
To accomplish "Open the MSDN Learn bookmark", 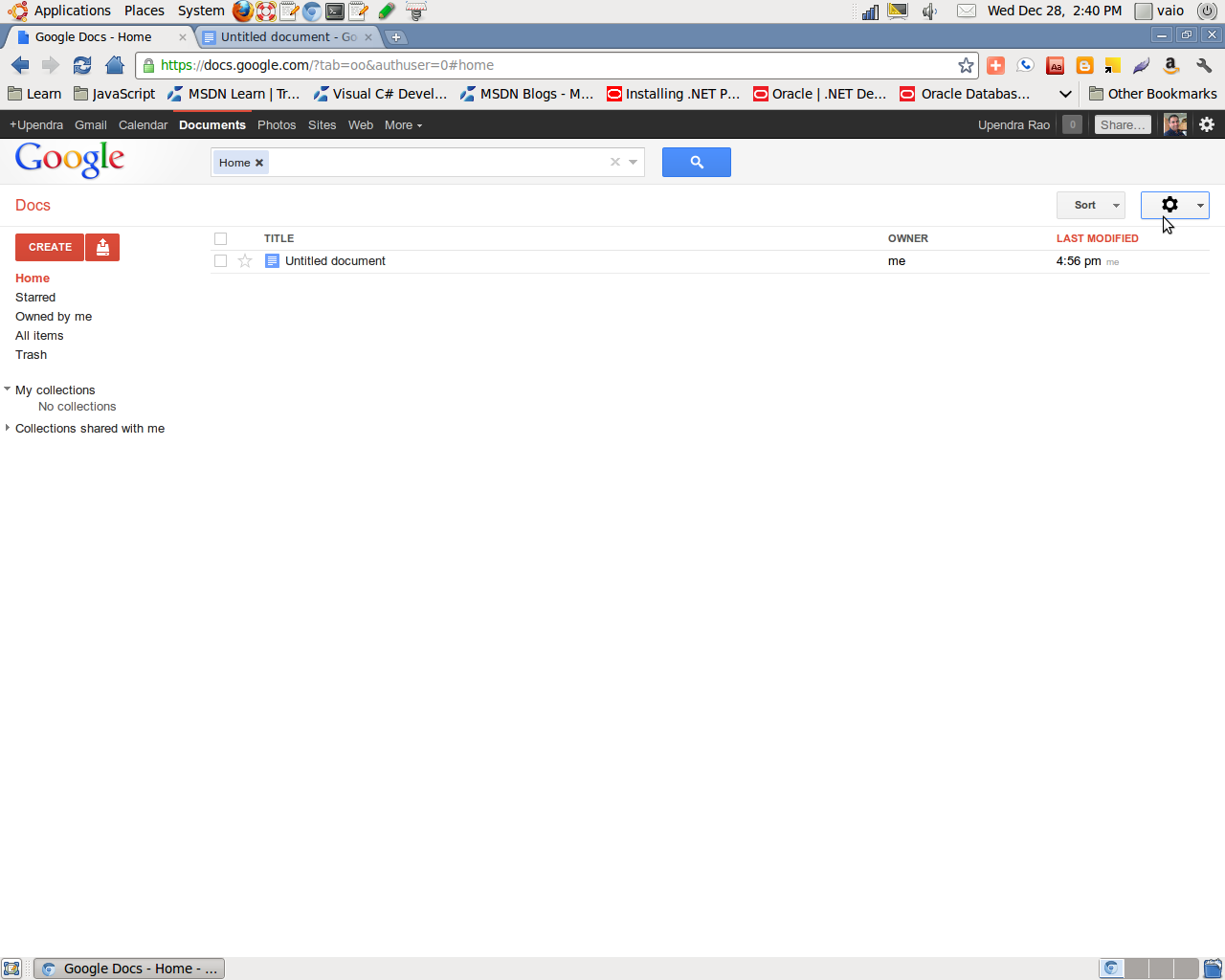I will coord(234,94).
